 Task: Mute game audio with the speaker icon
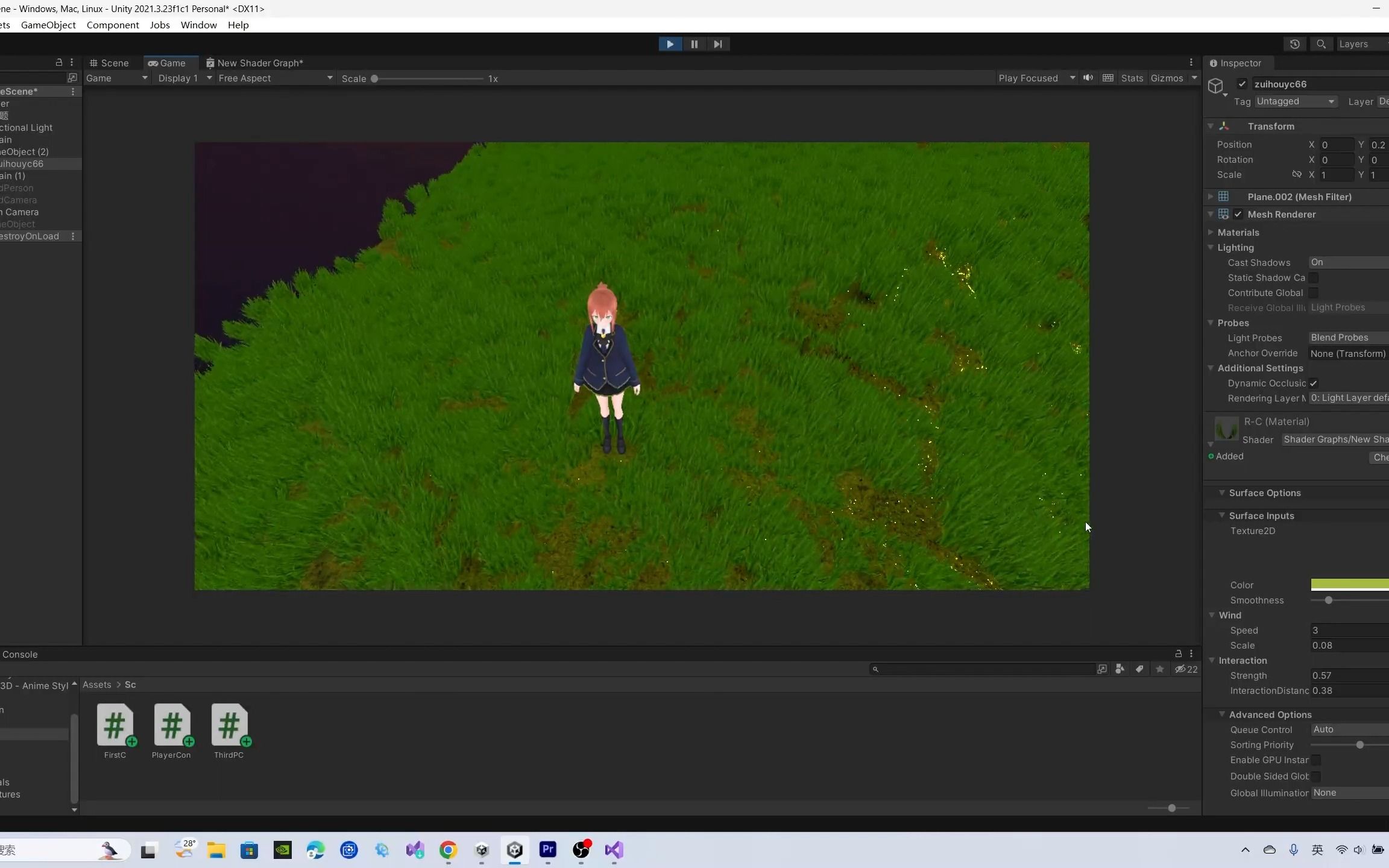click(x=1088, y=78)
